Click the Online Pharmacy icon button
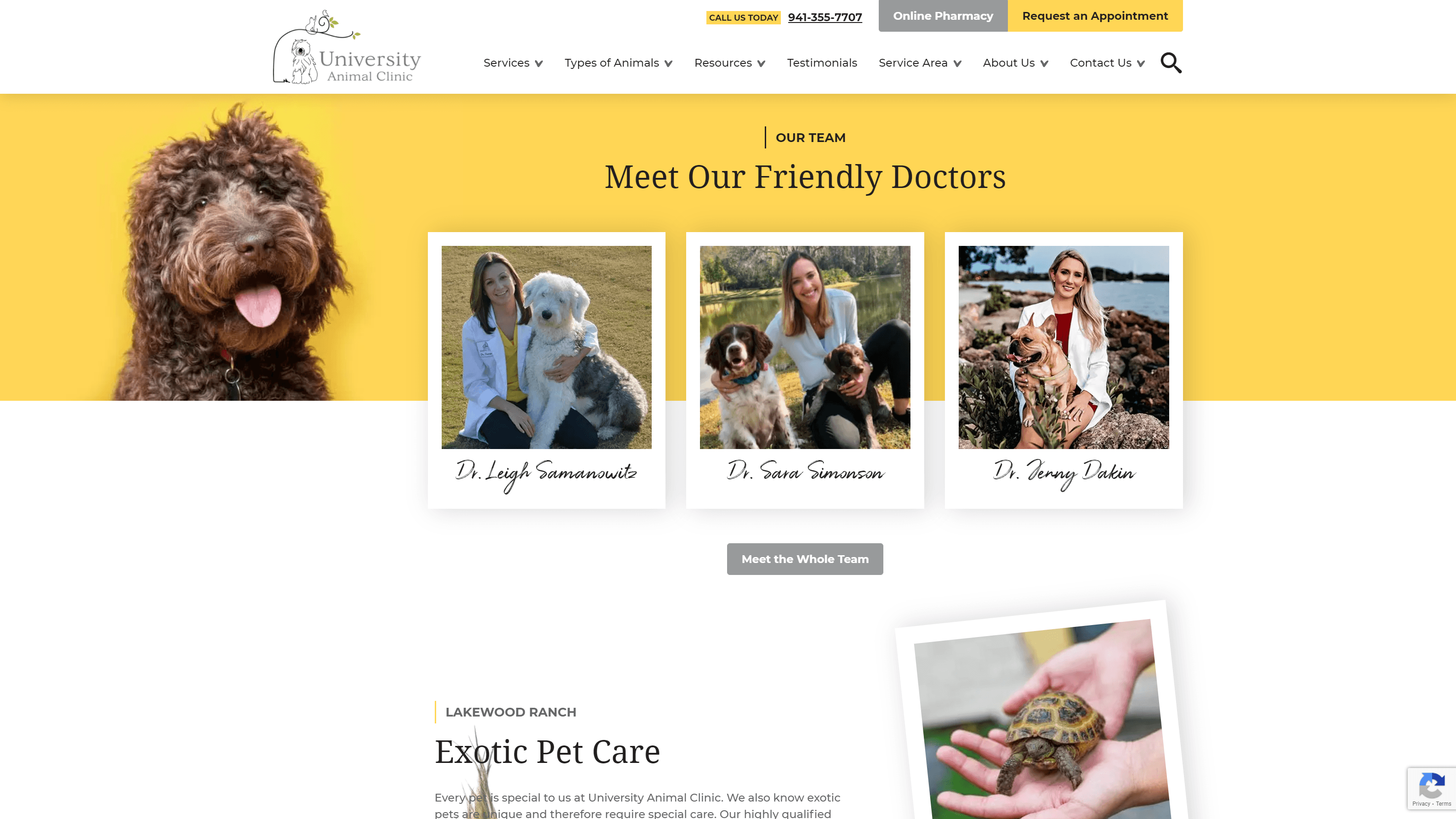Image resolution: width=1456 pixels, height=819 pixels. tap(943, 15)
